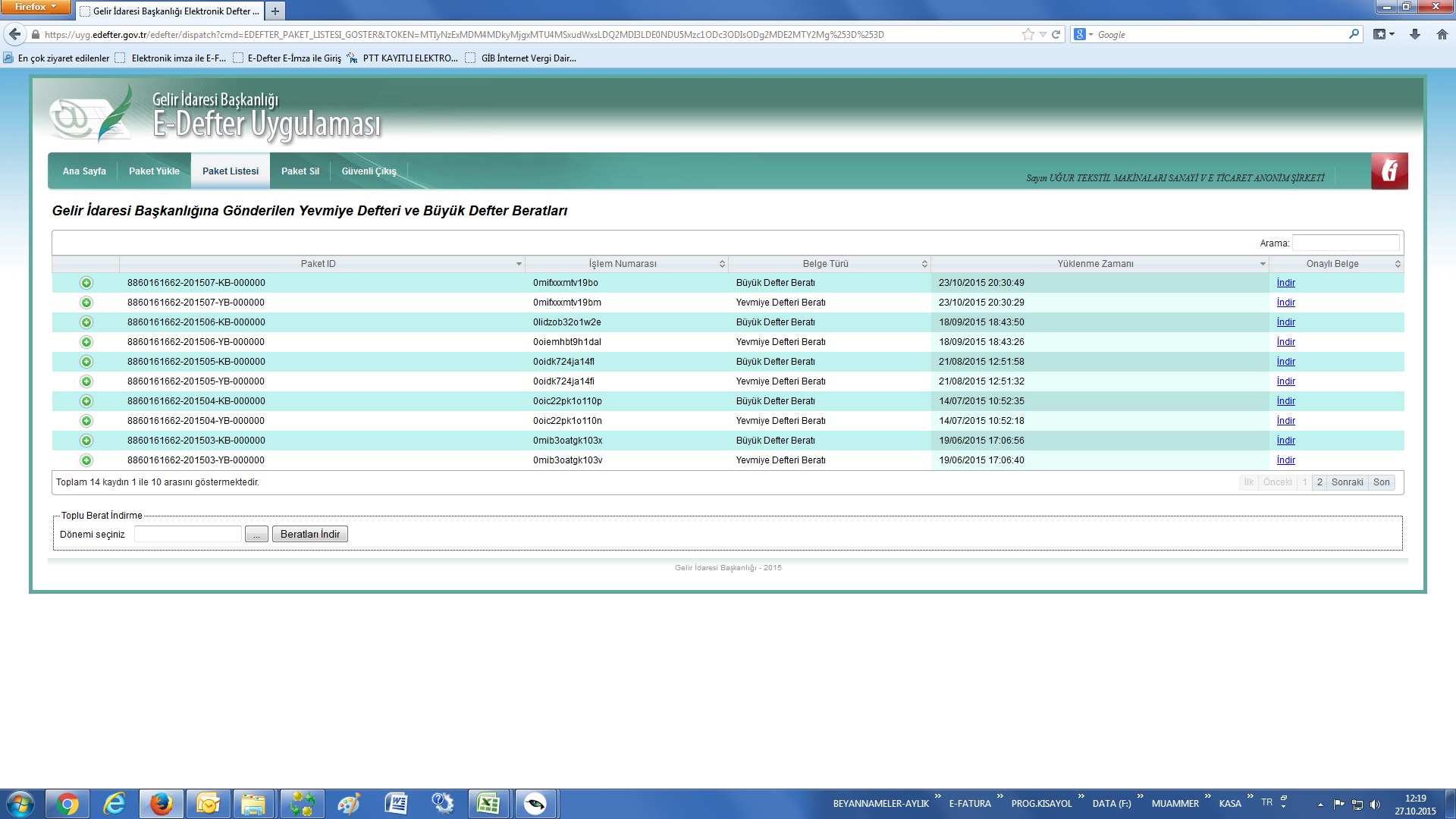
Task: Sort by Yüklenme Zamanı column header
Action: (x=1095, y=264)
